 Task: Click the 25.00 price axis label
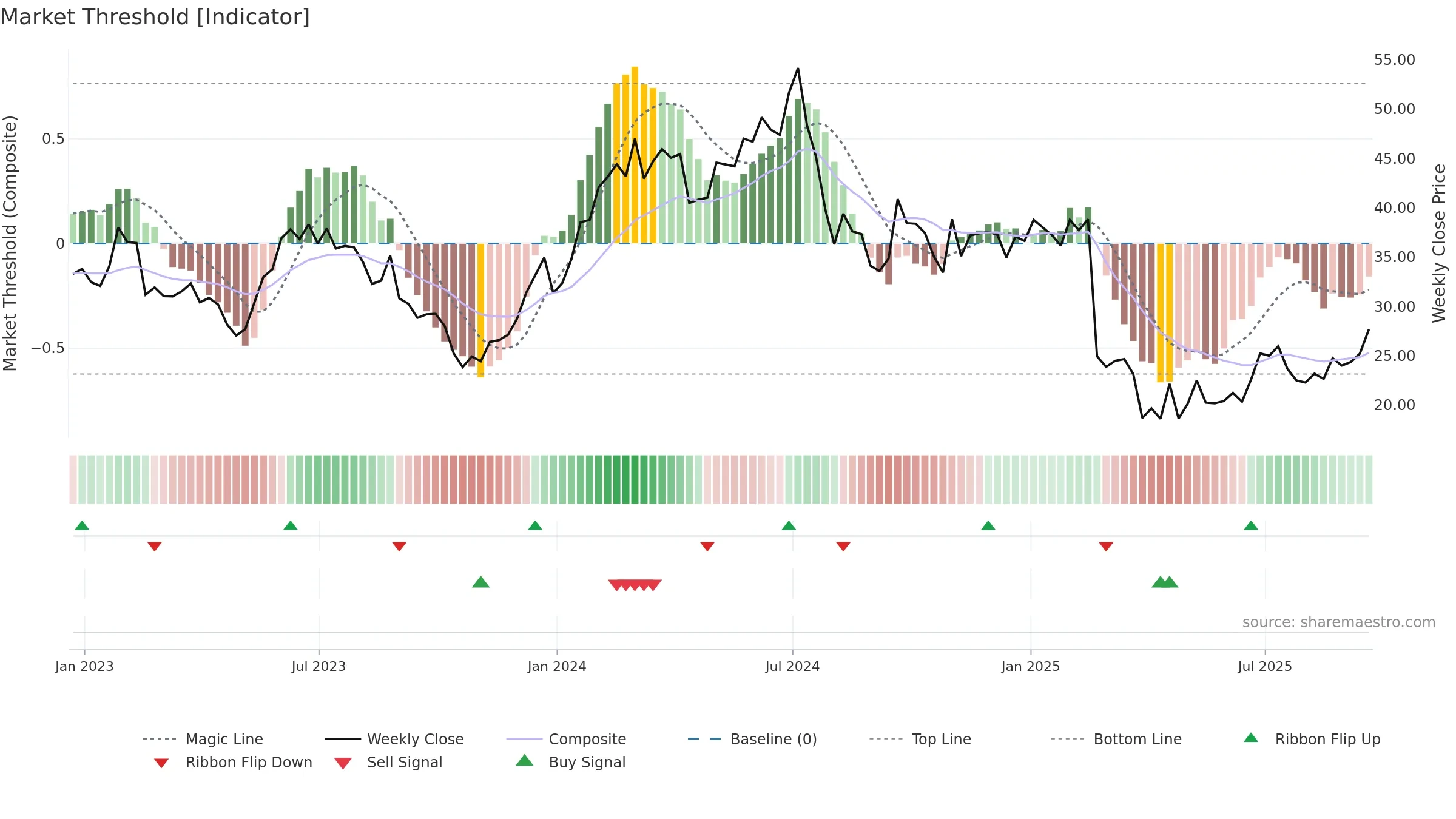1395,356
